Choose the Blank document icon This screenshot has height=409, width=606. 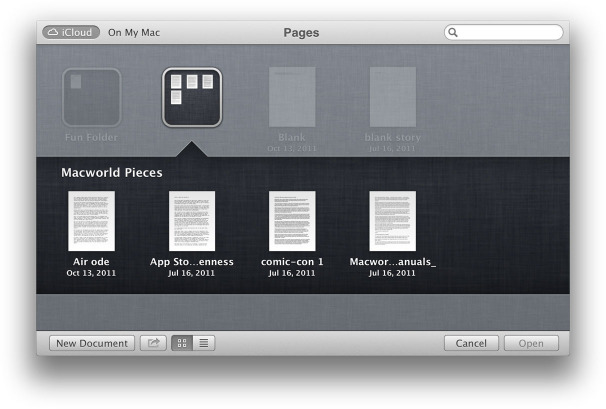[292, 97]
